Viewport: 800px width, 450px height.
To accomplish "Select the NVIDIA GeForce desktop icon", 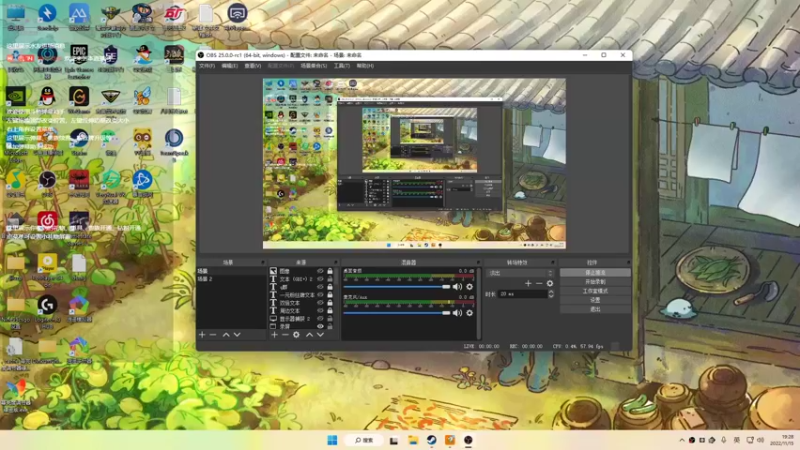I will pos(16,98).
